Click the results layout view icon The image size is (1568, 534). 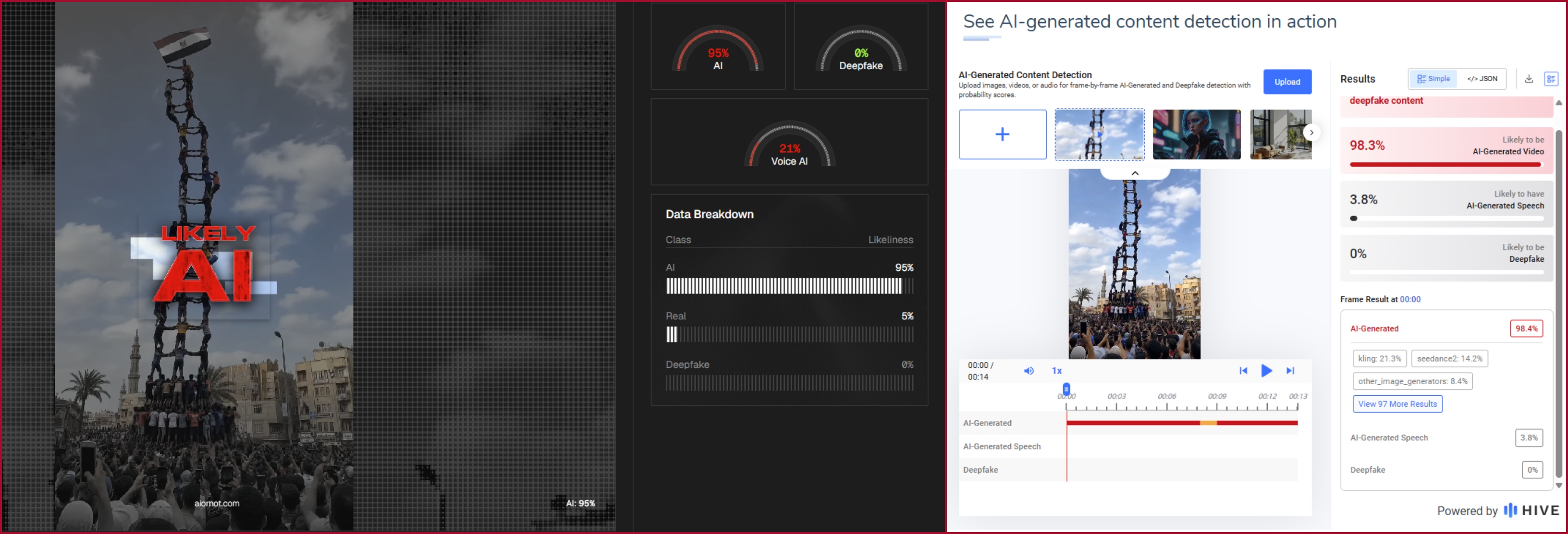(x=1551, y=79)
